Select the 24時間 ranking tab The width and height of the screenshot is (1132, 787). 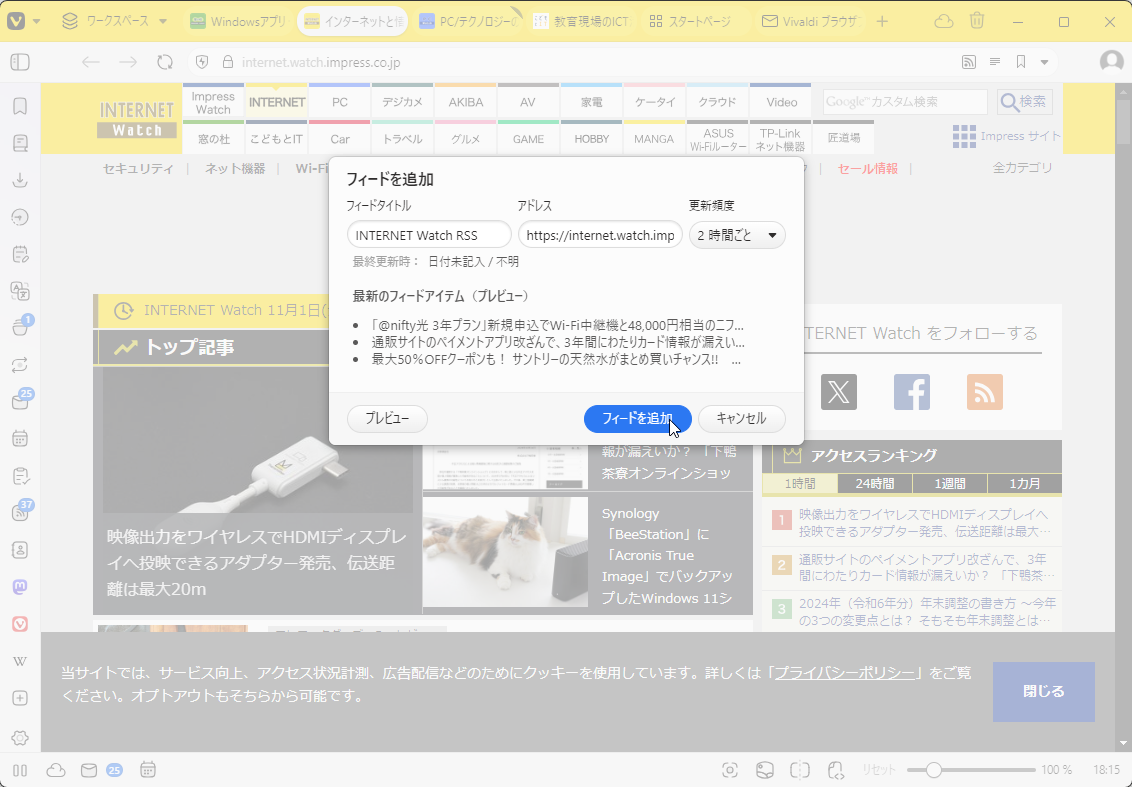pos(873,483)
